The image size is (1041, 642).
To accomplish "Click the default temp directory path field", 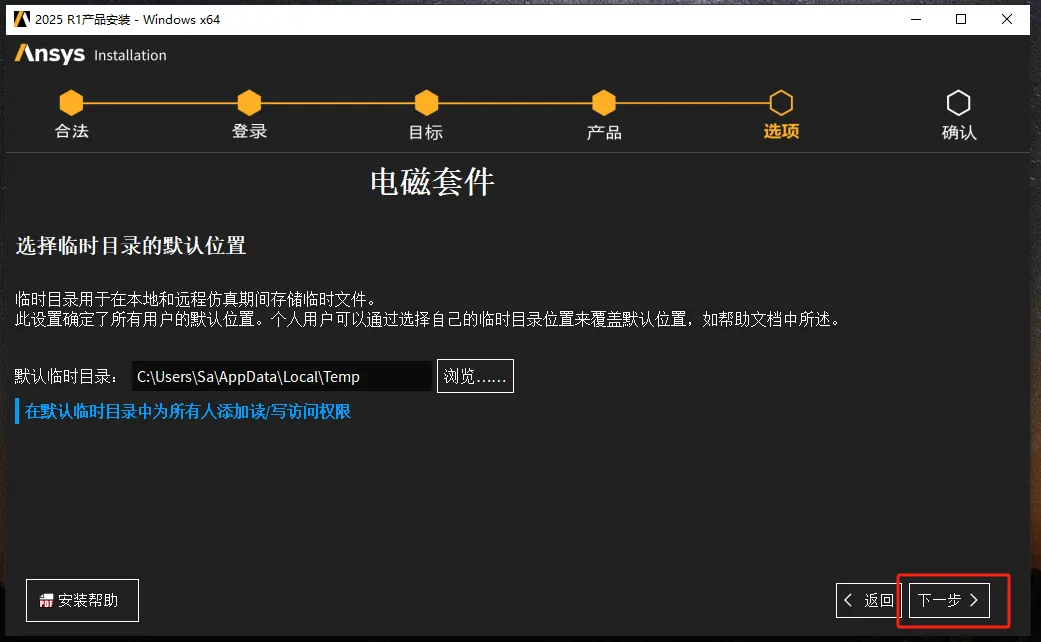I will (282, 376).
